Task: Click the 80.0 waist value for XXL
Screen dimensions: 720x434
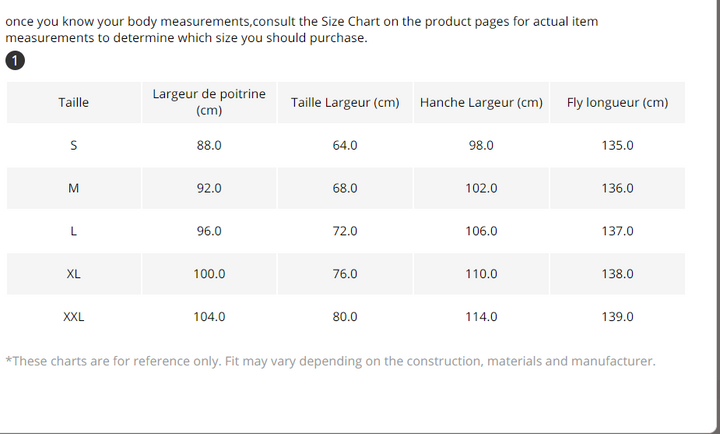Action: [x=345, y=317]
